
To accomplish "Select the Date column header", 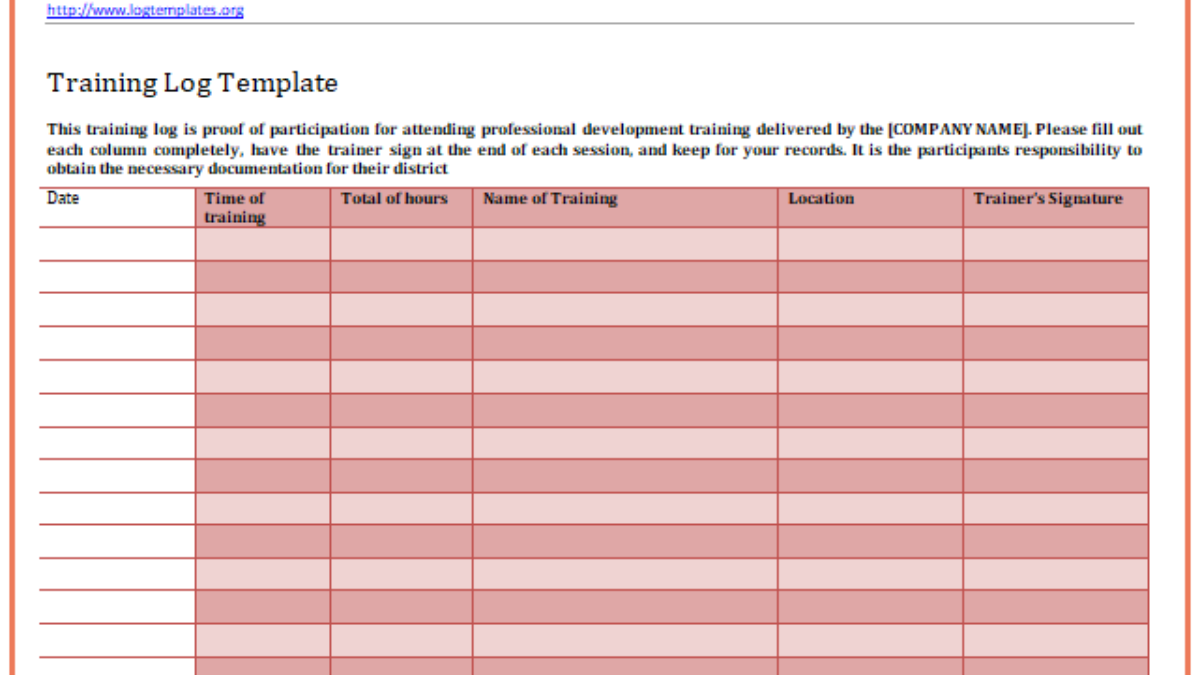I will coord(63,198).
